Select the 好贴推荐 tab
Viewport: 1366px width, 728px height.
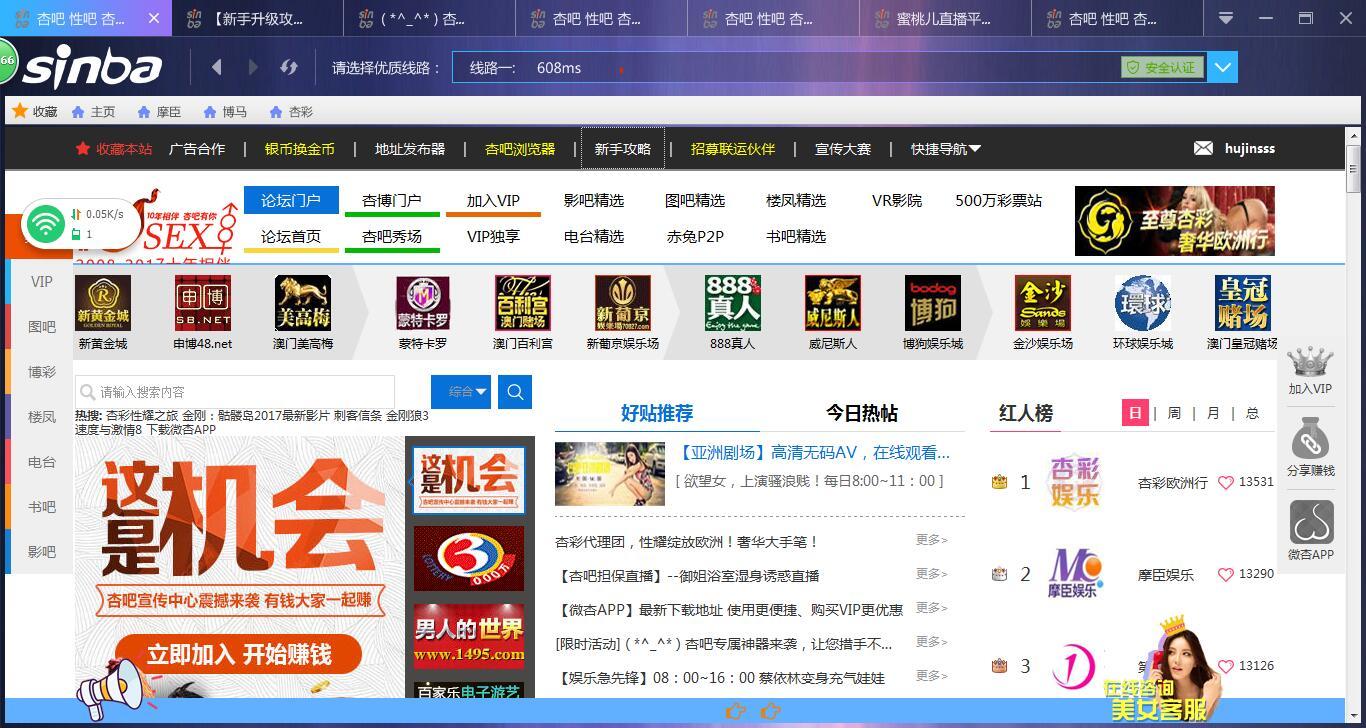657,413
